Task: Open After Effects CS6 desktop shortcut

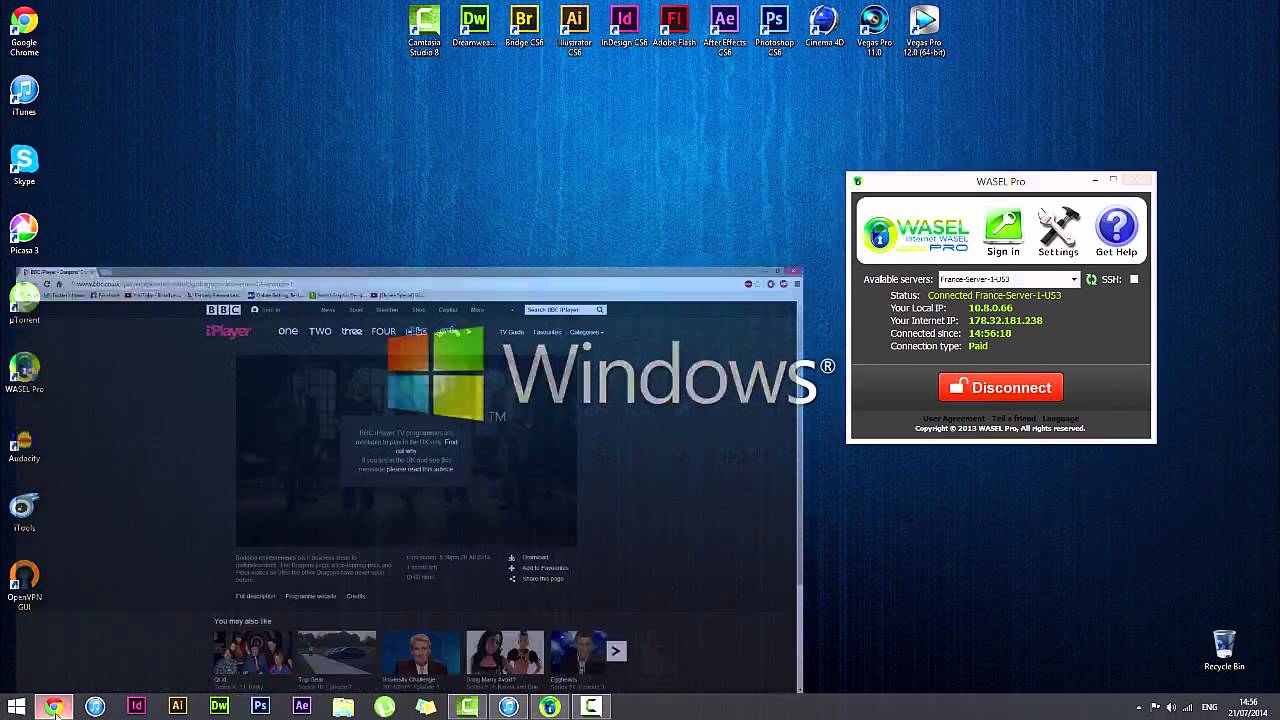Action: coord(724,31)
